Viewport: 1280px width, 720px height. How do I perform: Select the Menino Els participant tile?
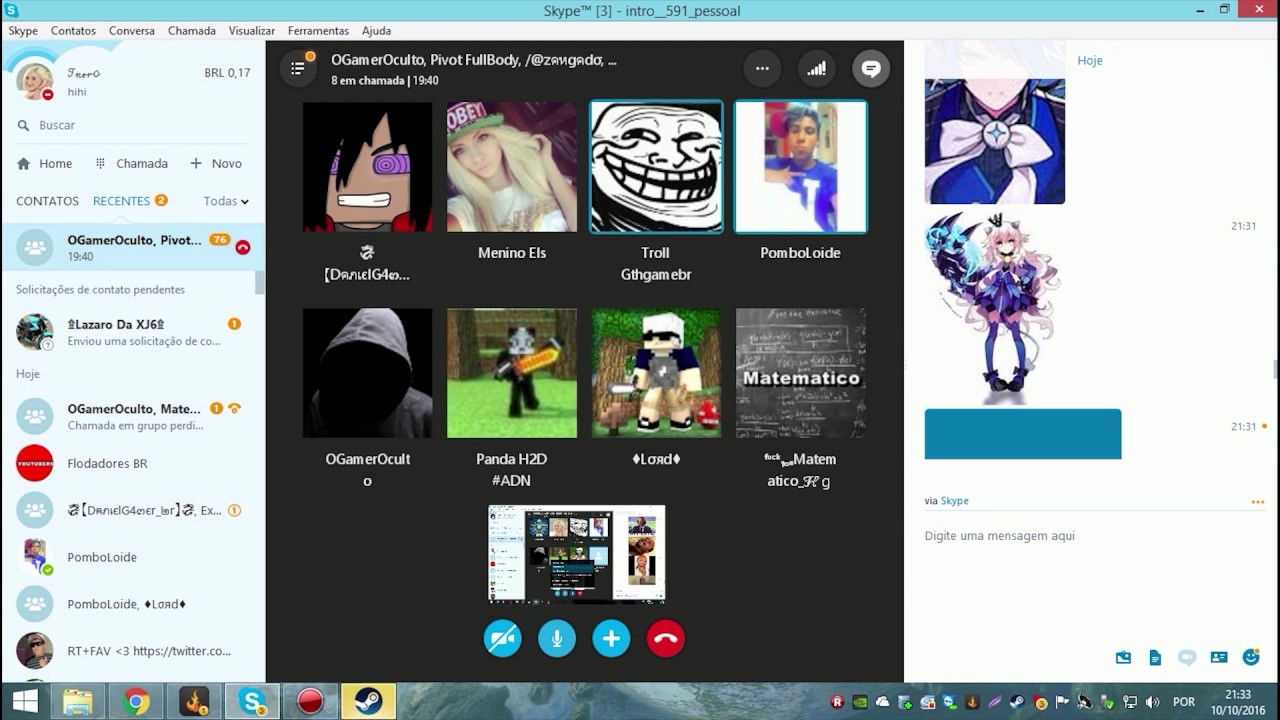pyautogui.click(x=512, y=167)
